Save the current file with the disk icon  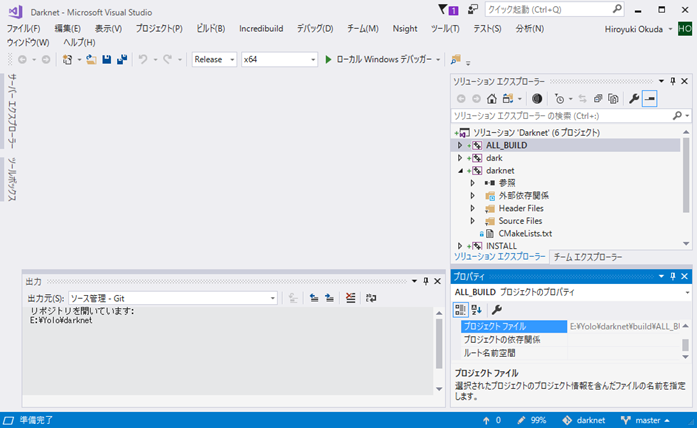[107, 60]
